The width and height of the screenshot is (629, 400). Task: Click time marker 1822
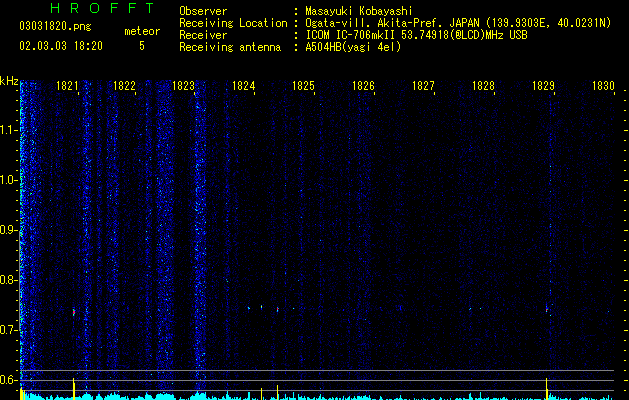tap(124, 86)
